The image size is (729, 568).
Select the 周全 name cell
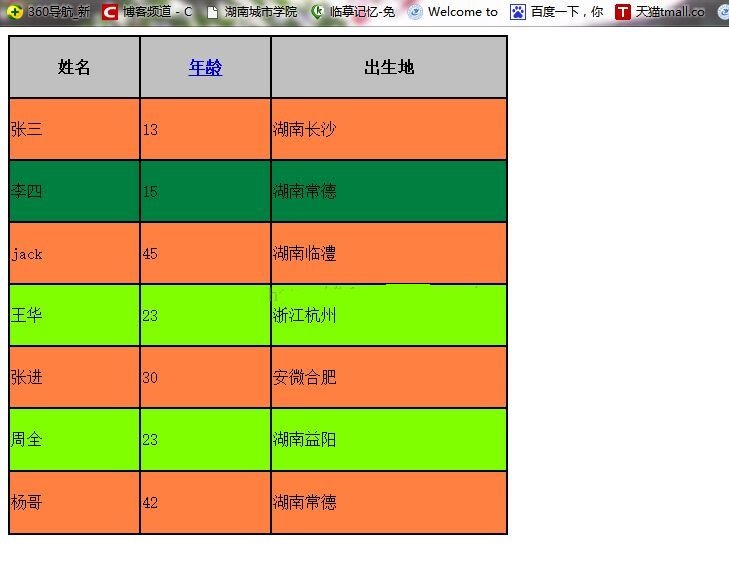(74, 439)
